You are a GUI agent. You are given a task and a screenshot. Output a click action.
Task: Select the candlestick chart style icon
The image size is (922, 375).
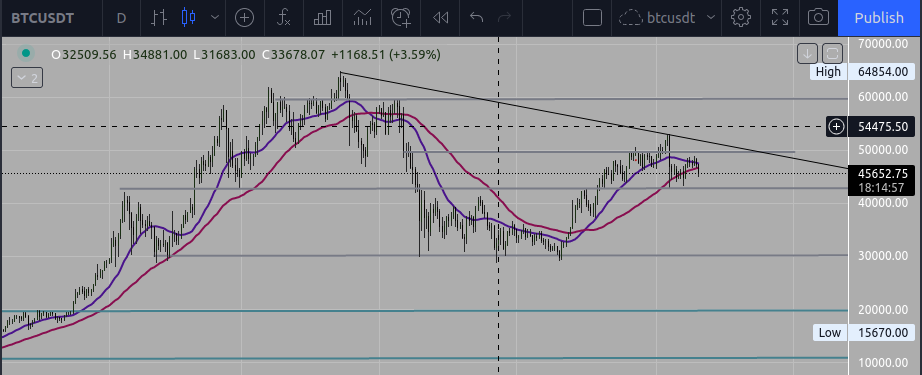188,18
